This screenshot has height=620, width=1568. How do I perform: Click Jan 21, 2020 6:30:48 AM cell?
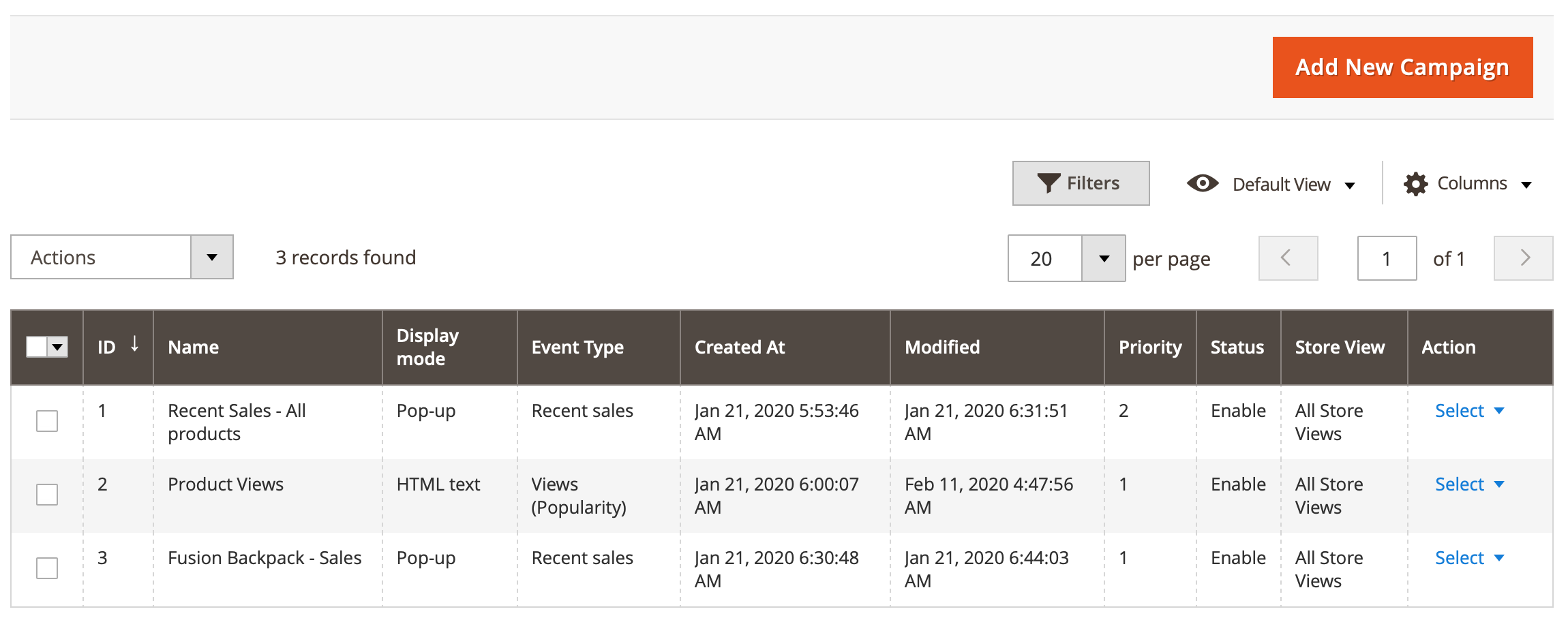tap(777, 570)
